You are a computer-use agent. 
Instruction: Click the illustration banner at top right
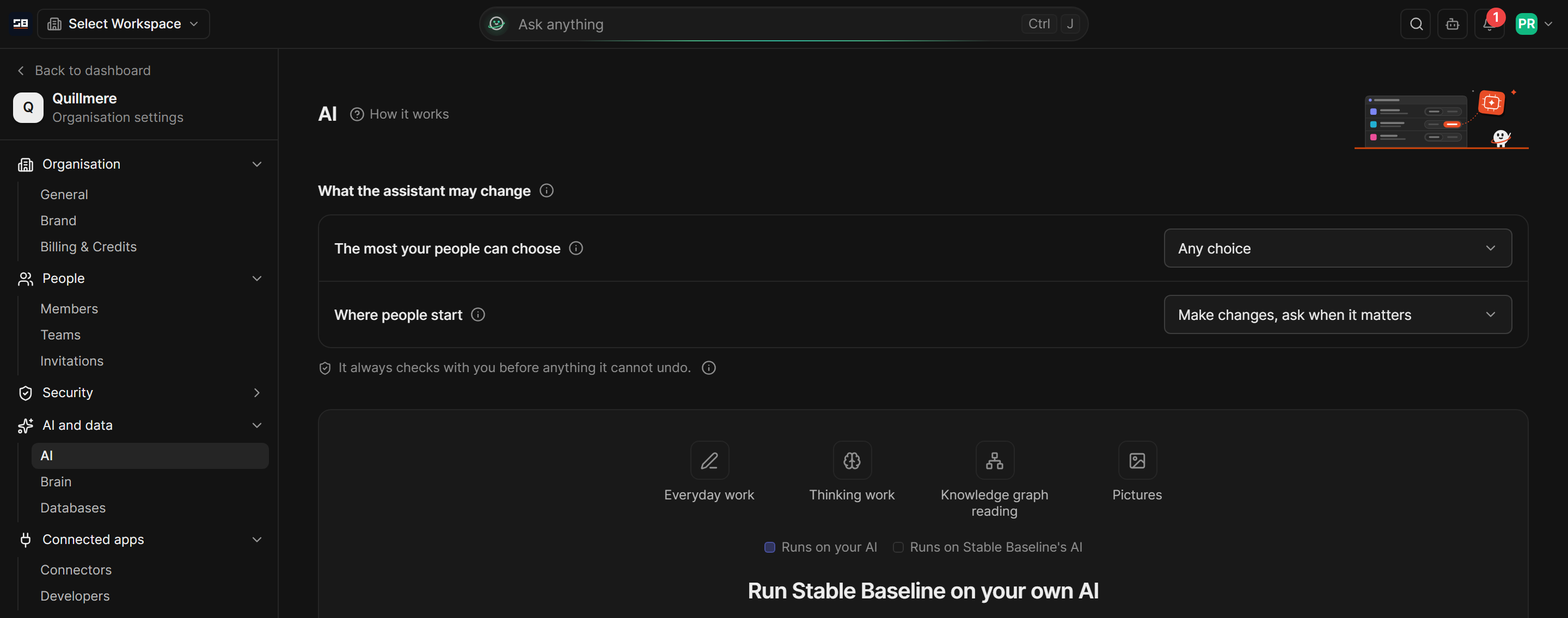tap(1441, 119)
